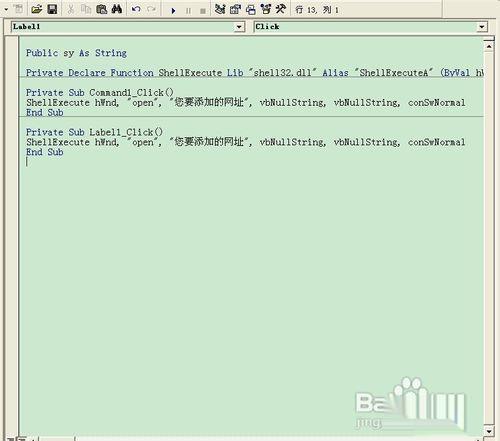Save the project with the floppy disk icon
The height and width of the screenshot is (441, 500).
52,9
